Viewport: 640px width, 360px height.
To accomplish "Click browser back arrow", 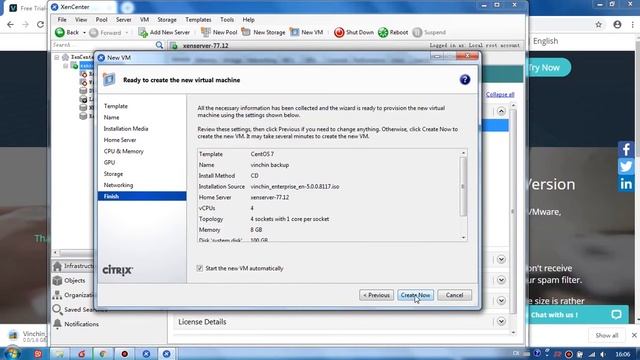I will (x=10, y=24).
